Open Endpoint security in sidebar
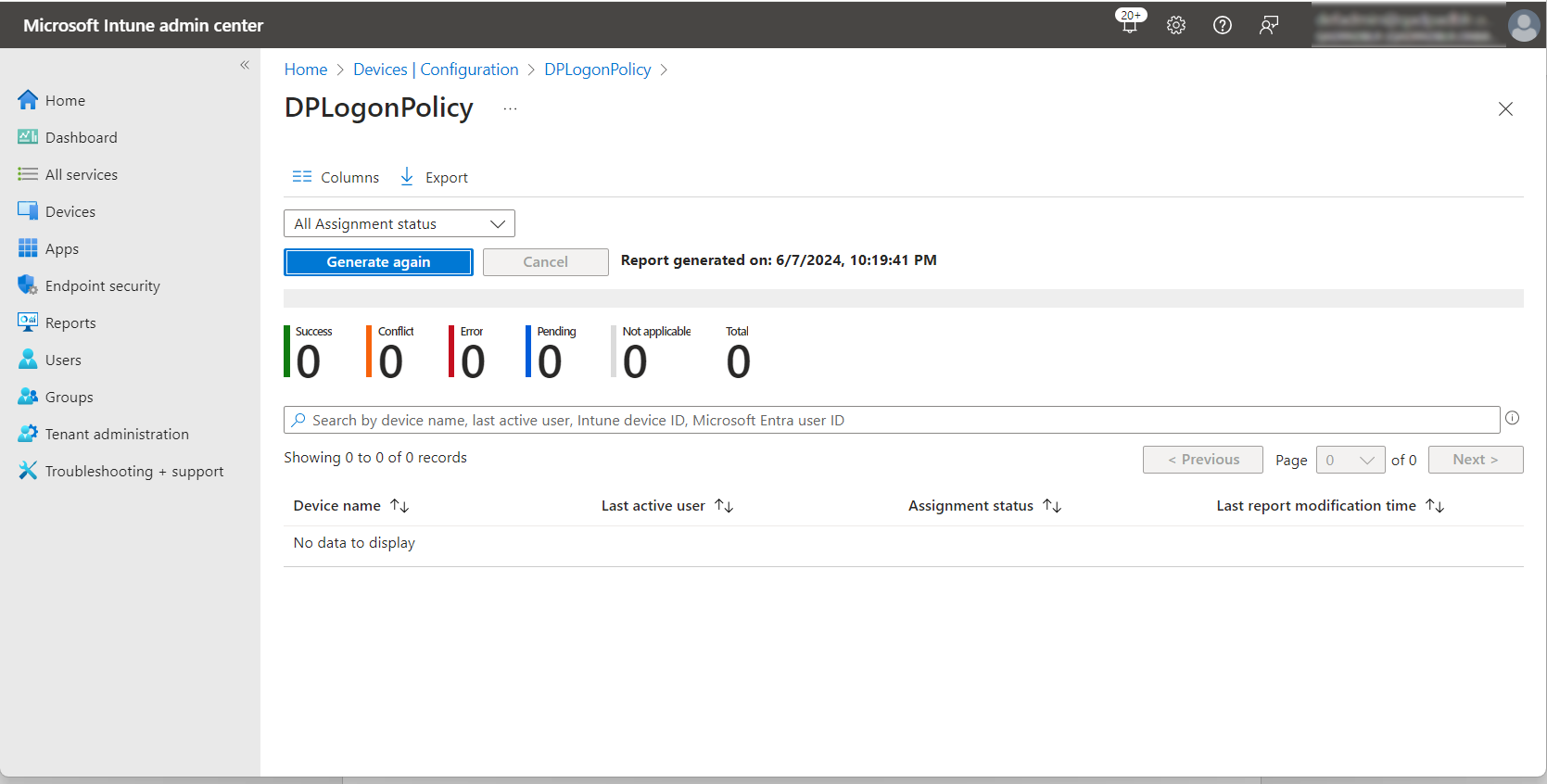The image size is (1547, 784). coord(102,285)
